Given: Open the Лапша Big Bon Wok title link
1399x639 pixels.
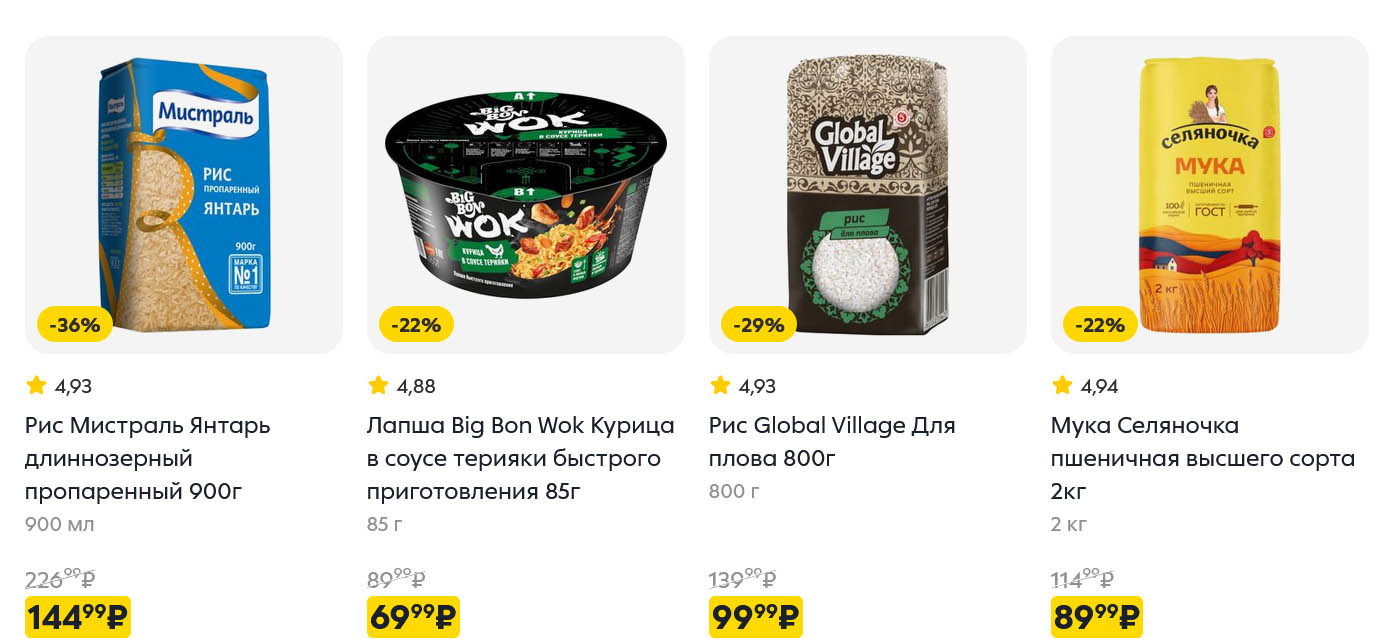Looking at the screenshot, I should tap(520, 458).
